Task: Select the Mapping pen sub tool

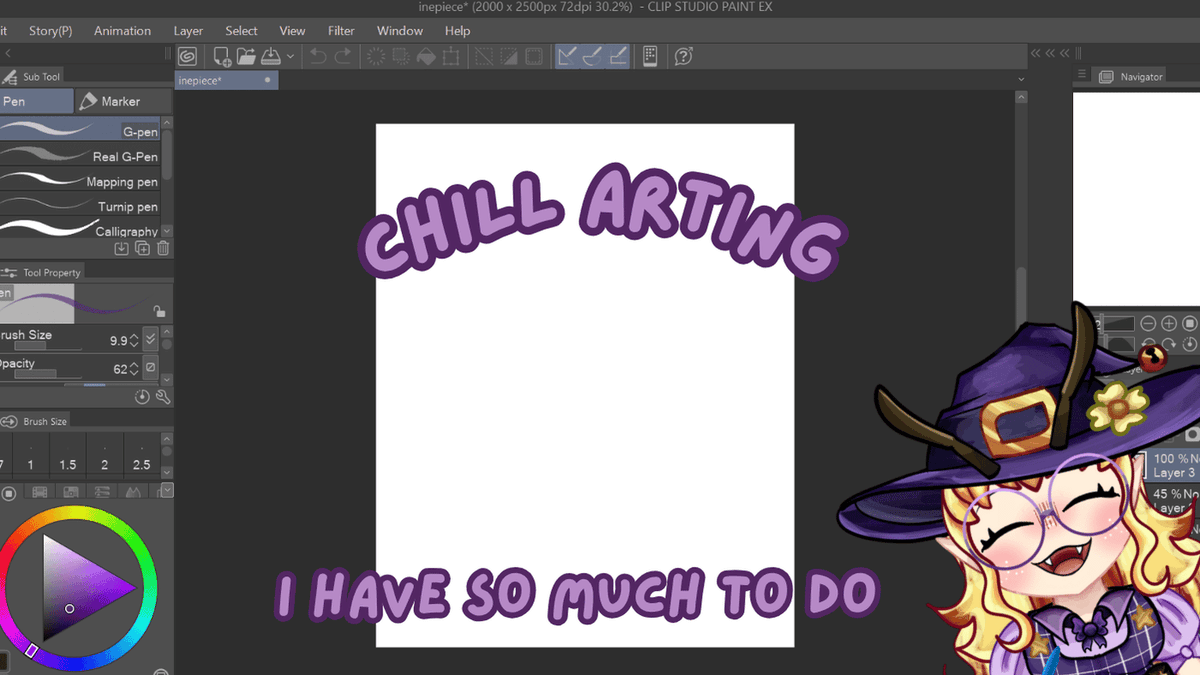Action: pyautogui.click(x=80, y=181)
